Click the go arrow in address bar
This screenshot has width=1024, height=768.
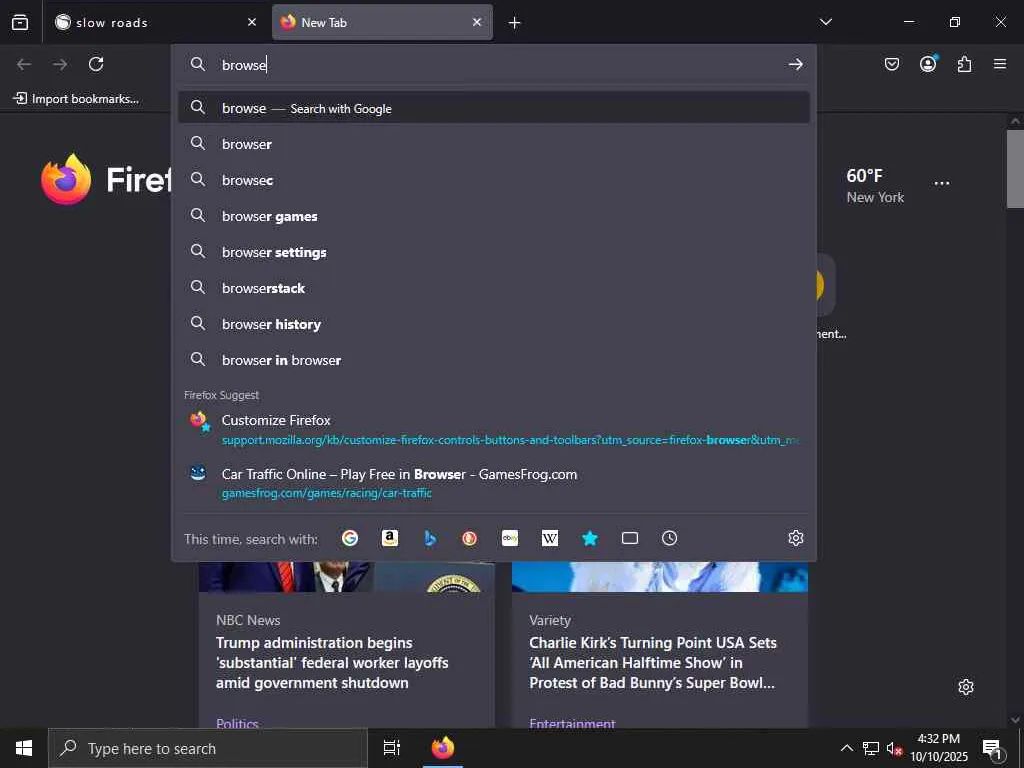click(x=795, y=64)
